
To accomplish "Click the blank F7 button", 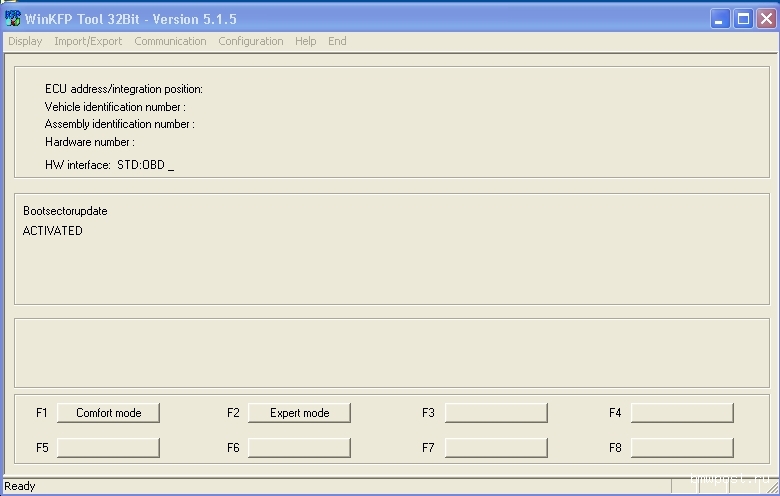I will point(496,447).
